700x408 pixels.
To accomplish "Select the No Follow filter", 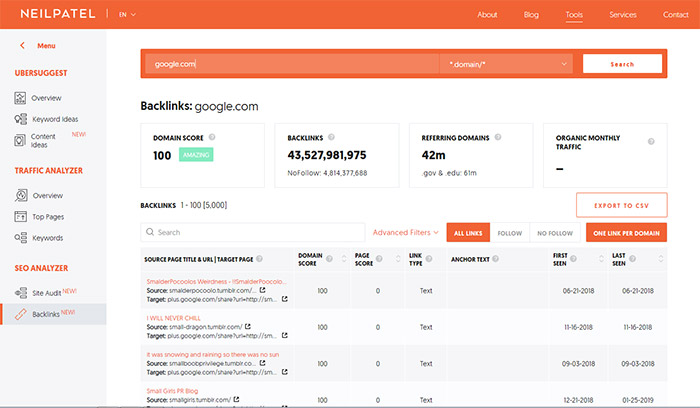I will 555,233.
